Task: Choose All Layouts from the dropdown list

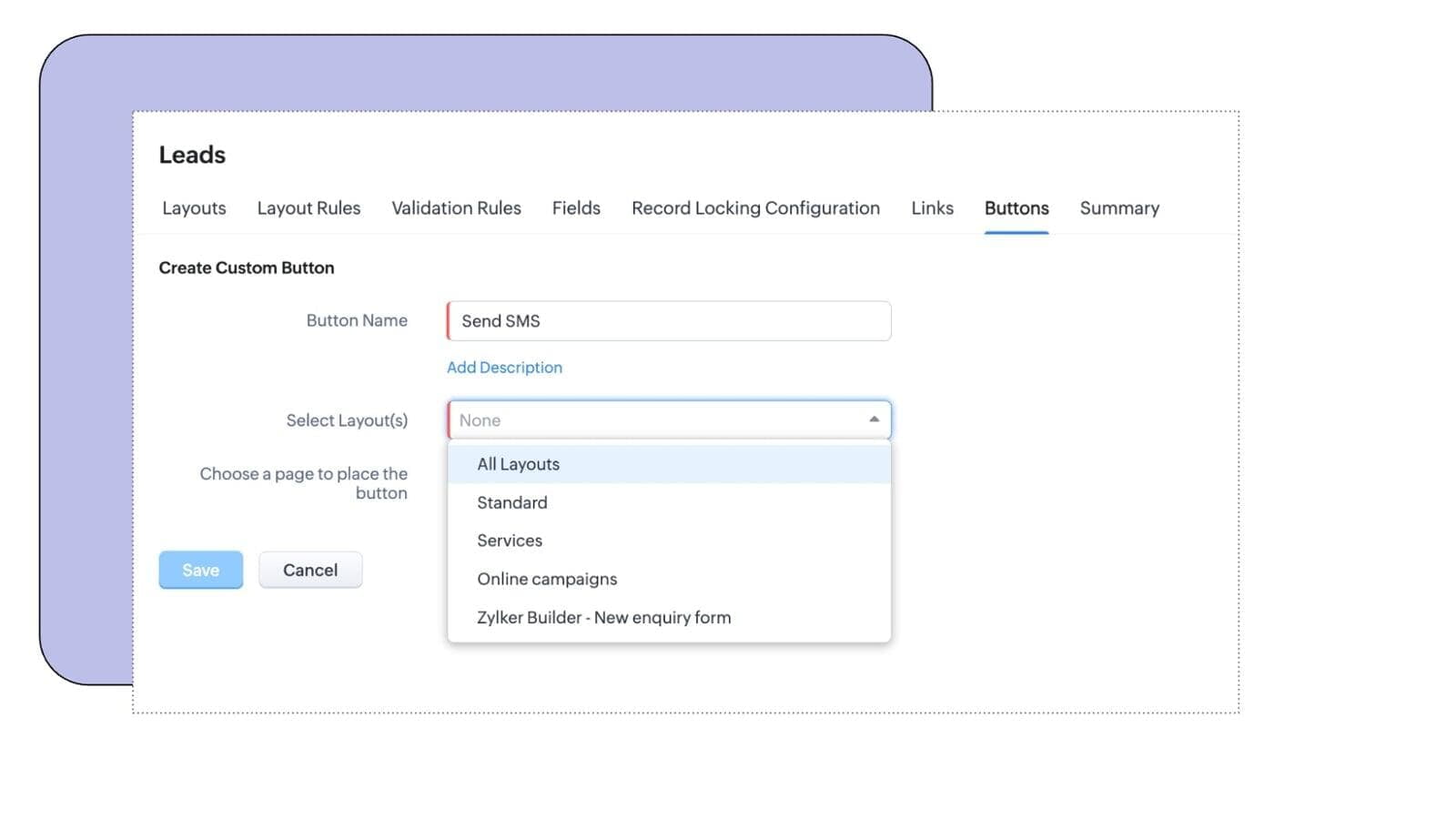Action: click(519, 464)
